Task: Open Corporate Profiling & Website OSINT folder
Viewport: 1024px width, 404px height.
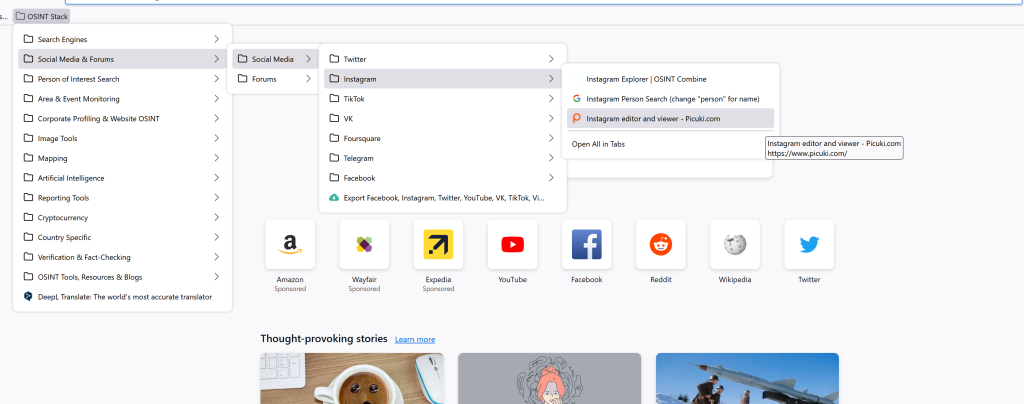Action: click(122, 119)
